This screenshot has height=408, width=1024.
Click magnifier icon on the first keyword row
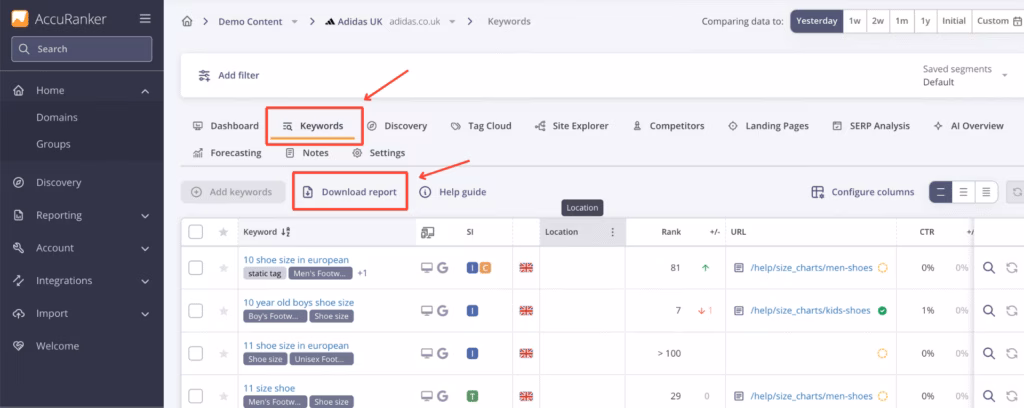(x=988, y=268)
